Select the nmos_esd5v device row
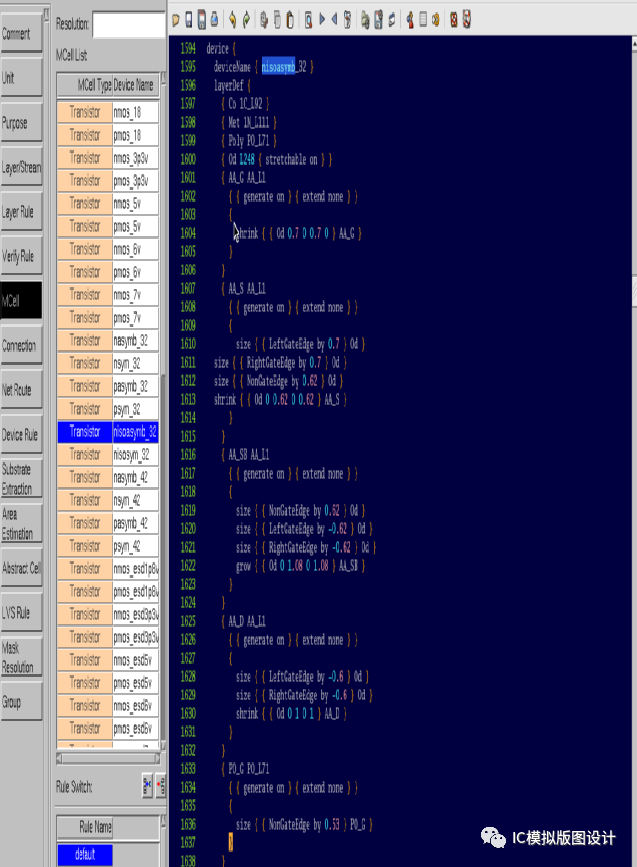 [x=108, y=660]
